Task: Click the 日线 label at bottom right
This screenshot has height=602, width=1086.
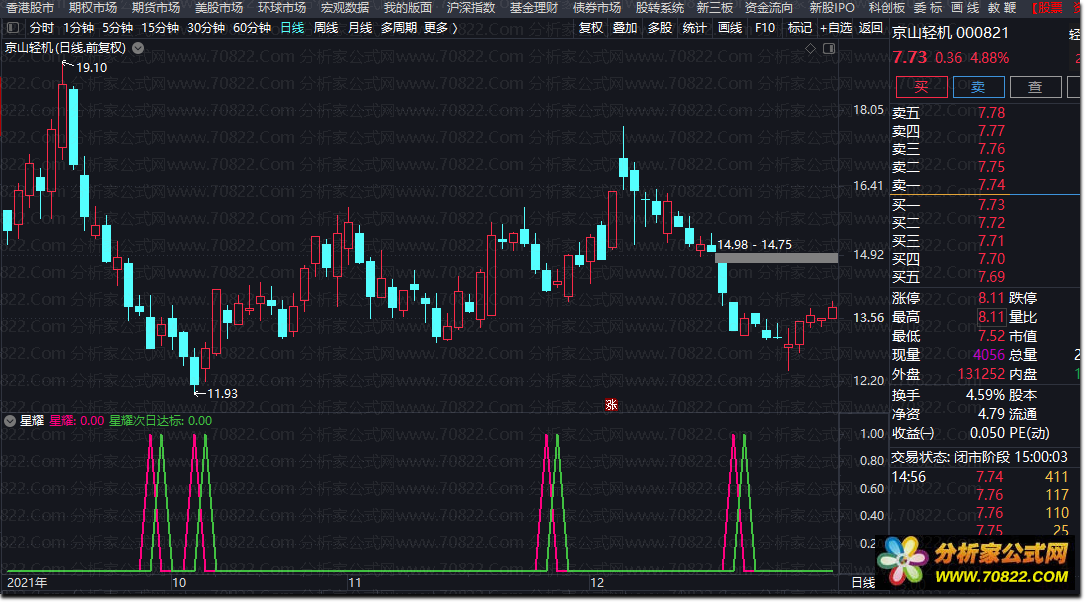Action: click(863, 583)
